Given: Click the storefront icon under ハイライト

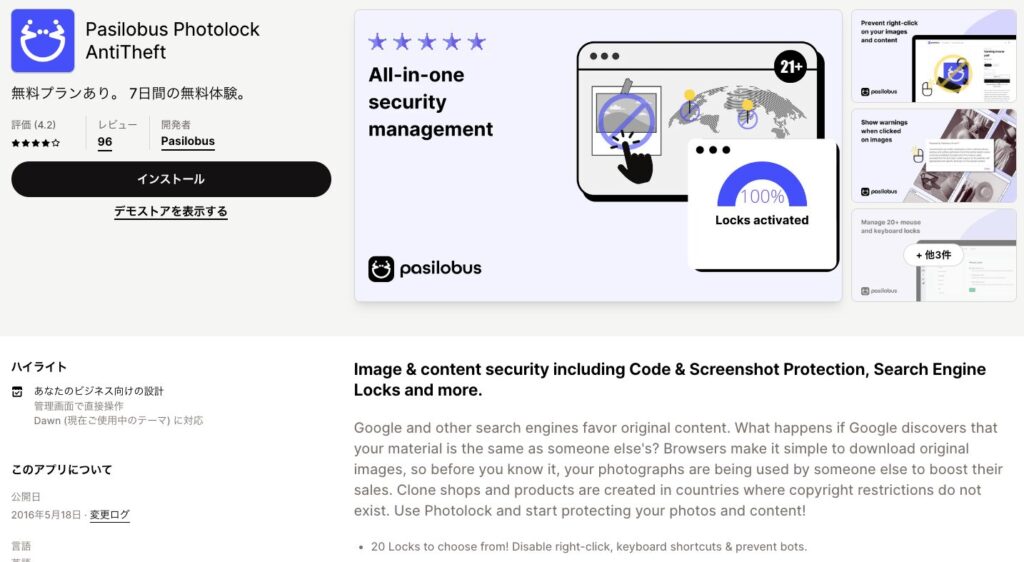Looking at the screenshot, I should [x=18, y=392].
